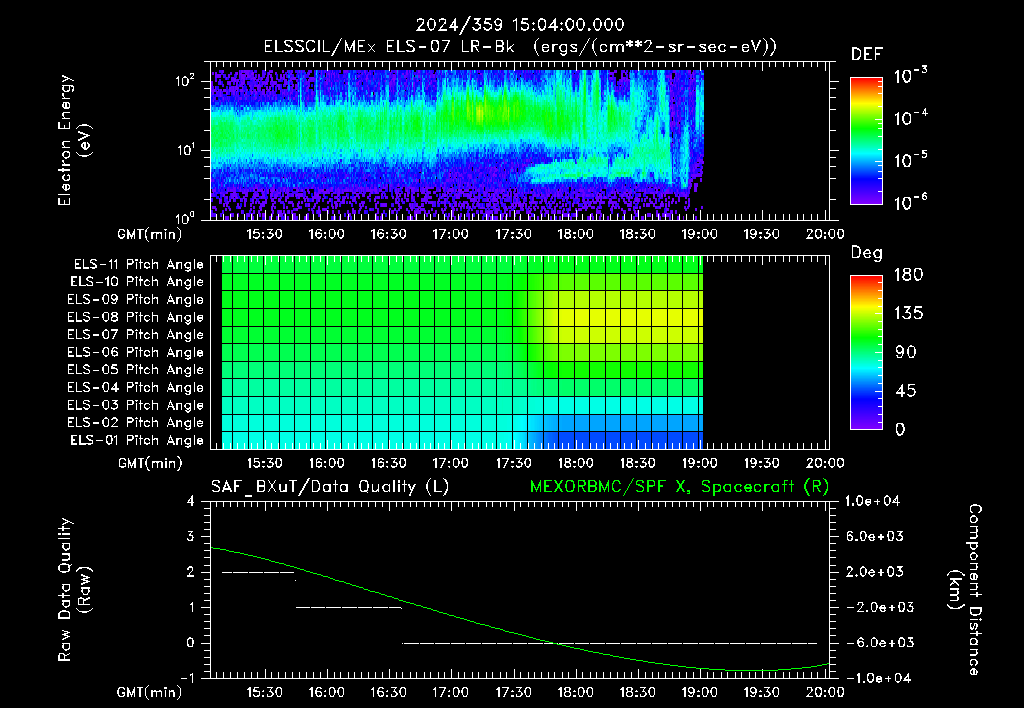Select the ELS-08 Pitch Angle row label
Viewport: 1024px width, 708px height.
coord(135,317)
